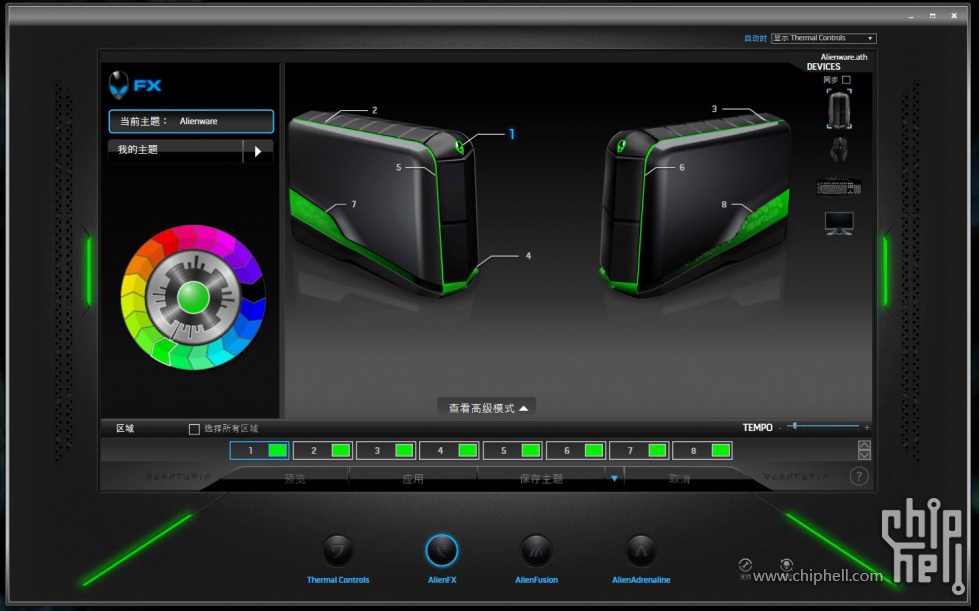The height and width of the screenshot is (611, 979).
Task: Open the blue arrow beside 保存主题
Action: point(614,479)
